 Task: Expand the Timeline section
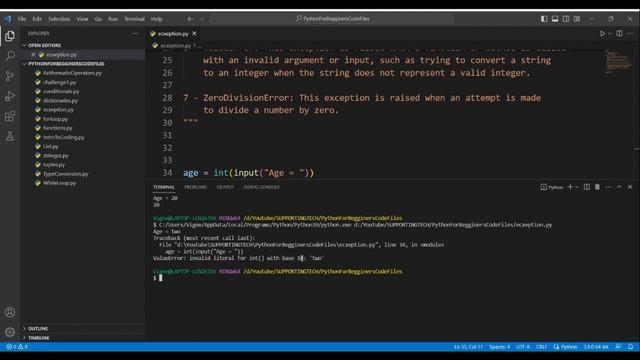(x=38, y=338)
